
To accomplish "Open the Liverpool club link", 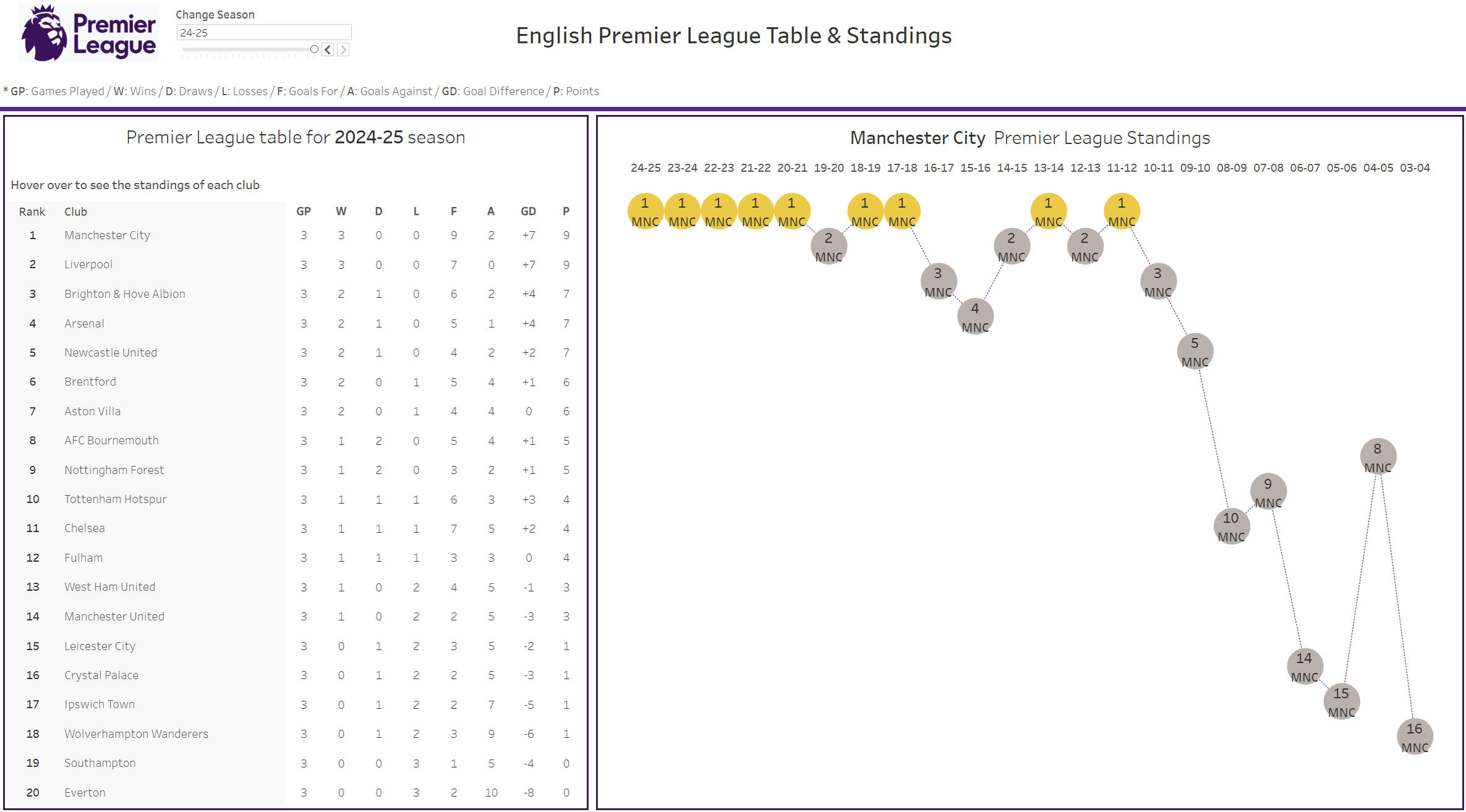I will tap(88, 264).
